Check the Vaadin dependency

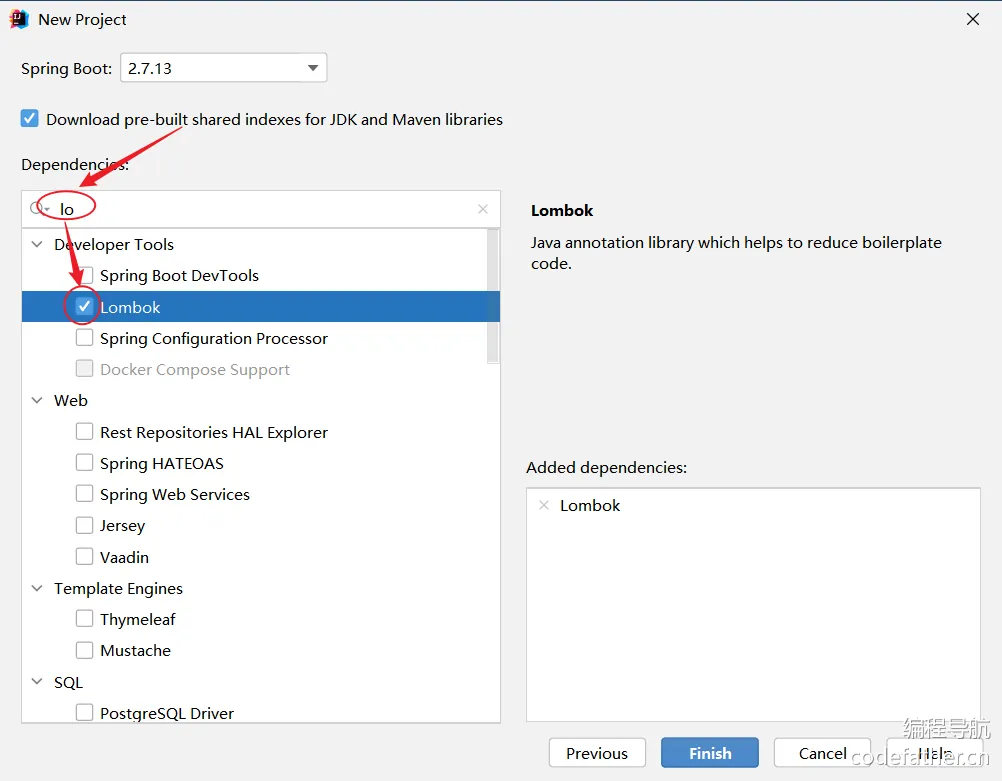click(x=84, y=556)
